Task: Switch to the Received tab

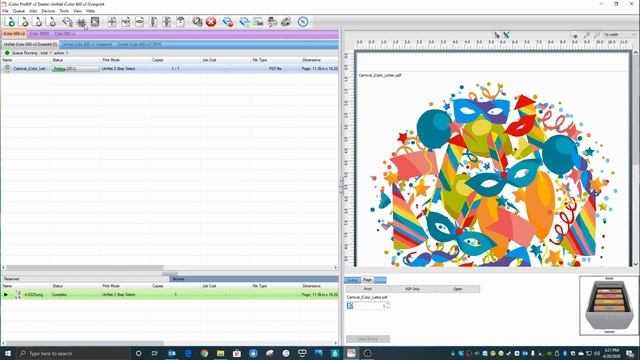Action: (12, 279)
